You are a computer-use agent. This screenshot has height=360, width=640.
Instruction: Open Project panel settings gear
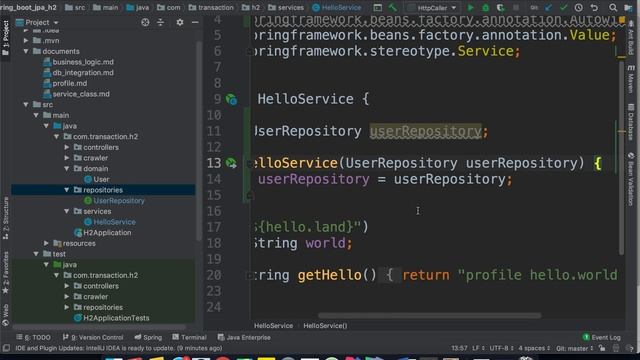click(x=180, y=22)
